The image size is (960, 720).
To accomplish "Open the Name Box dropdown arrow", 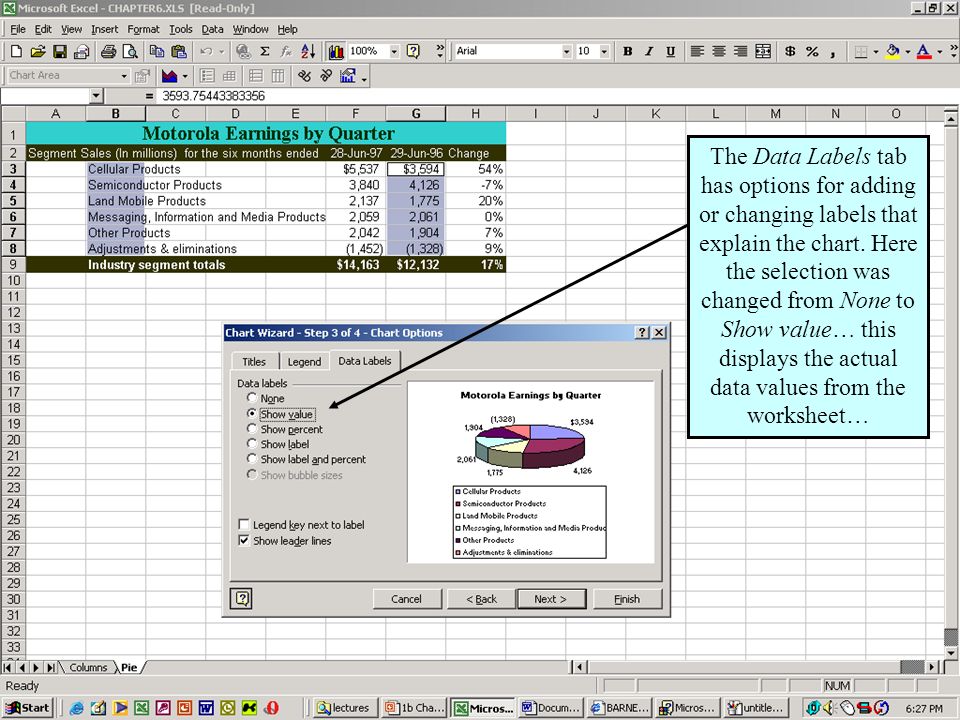I will click(96, 96).
